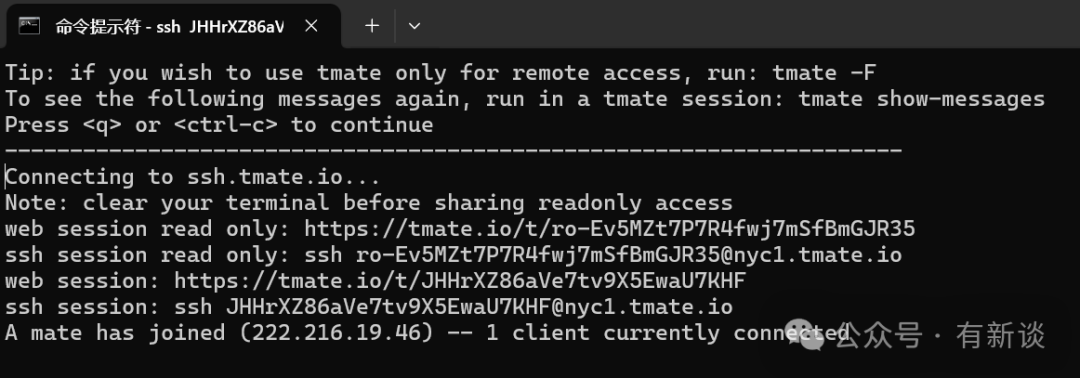Image resolution: width=1080 pixels, height=378 pixels.
Task: Click the 'Note: clear your terminal' line
Action: click(368, 202)
